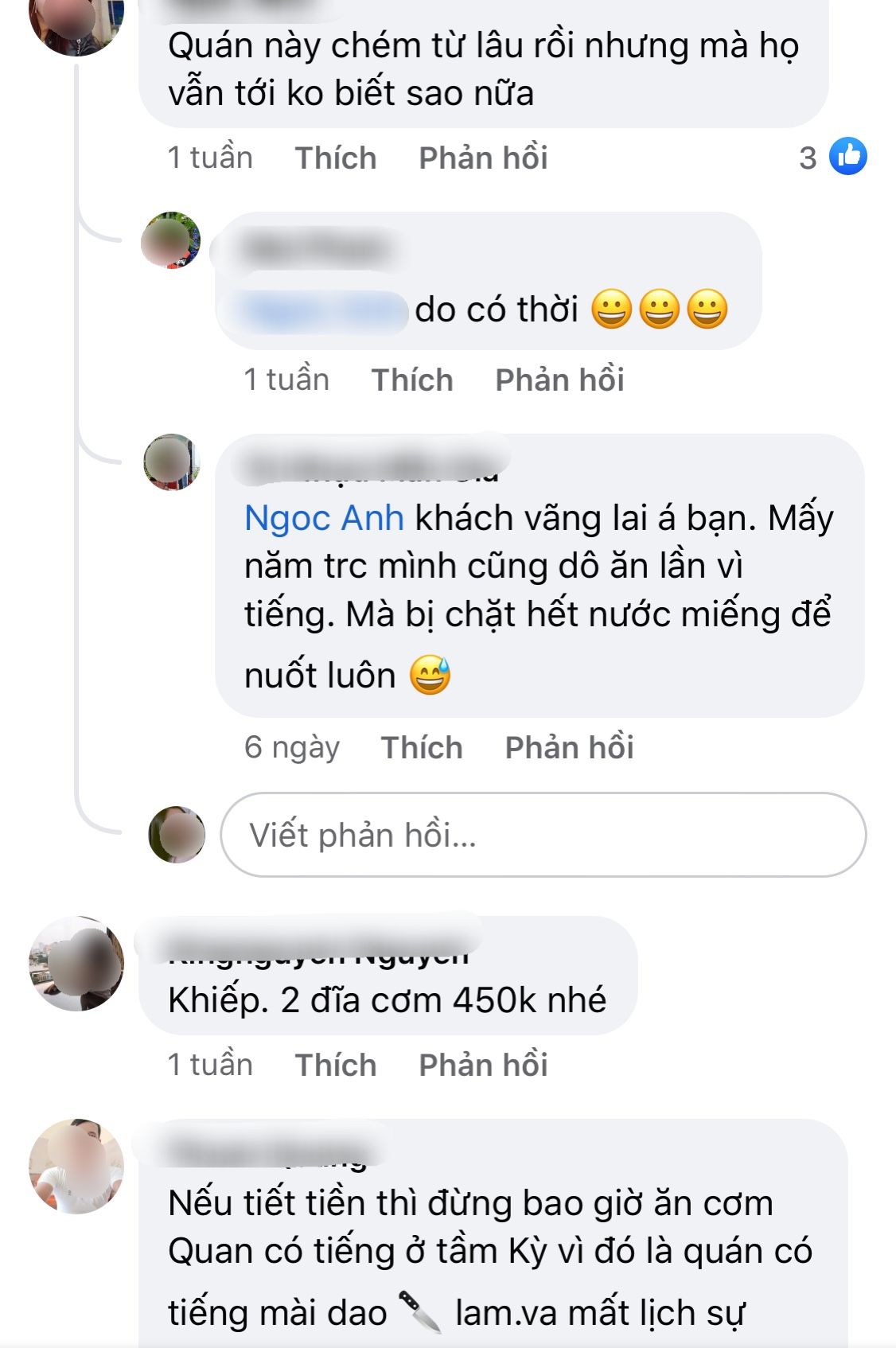Screen dimensions: 896x1348
Task: Open avatar beside 'Nếu tiết tiền' comment
Action: tap(76, 1167)
